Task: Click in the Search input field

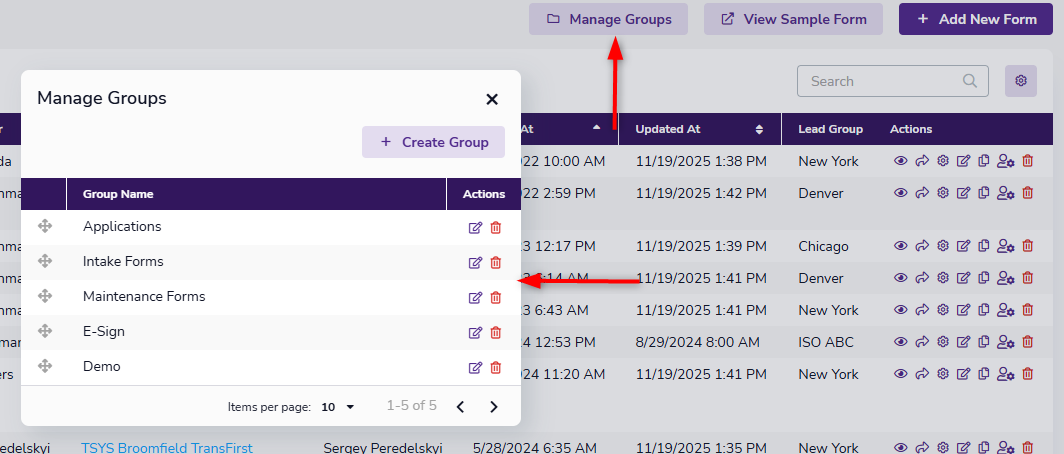Action: 880,81
